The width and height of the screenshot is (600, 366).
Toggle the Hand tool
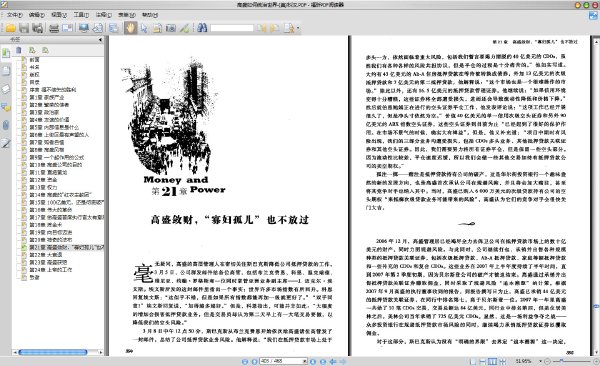tap(130, 28)
